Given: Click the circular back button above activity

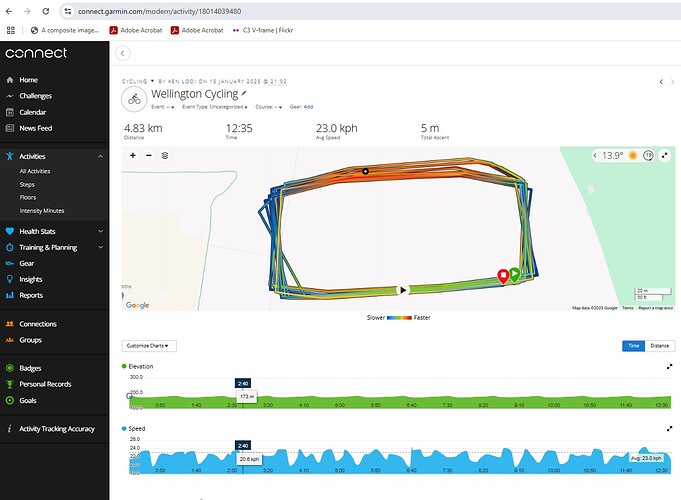Looking at the screenshot, I should point(123,53).
